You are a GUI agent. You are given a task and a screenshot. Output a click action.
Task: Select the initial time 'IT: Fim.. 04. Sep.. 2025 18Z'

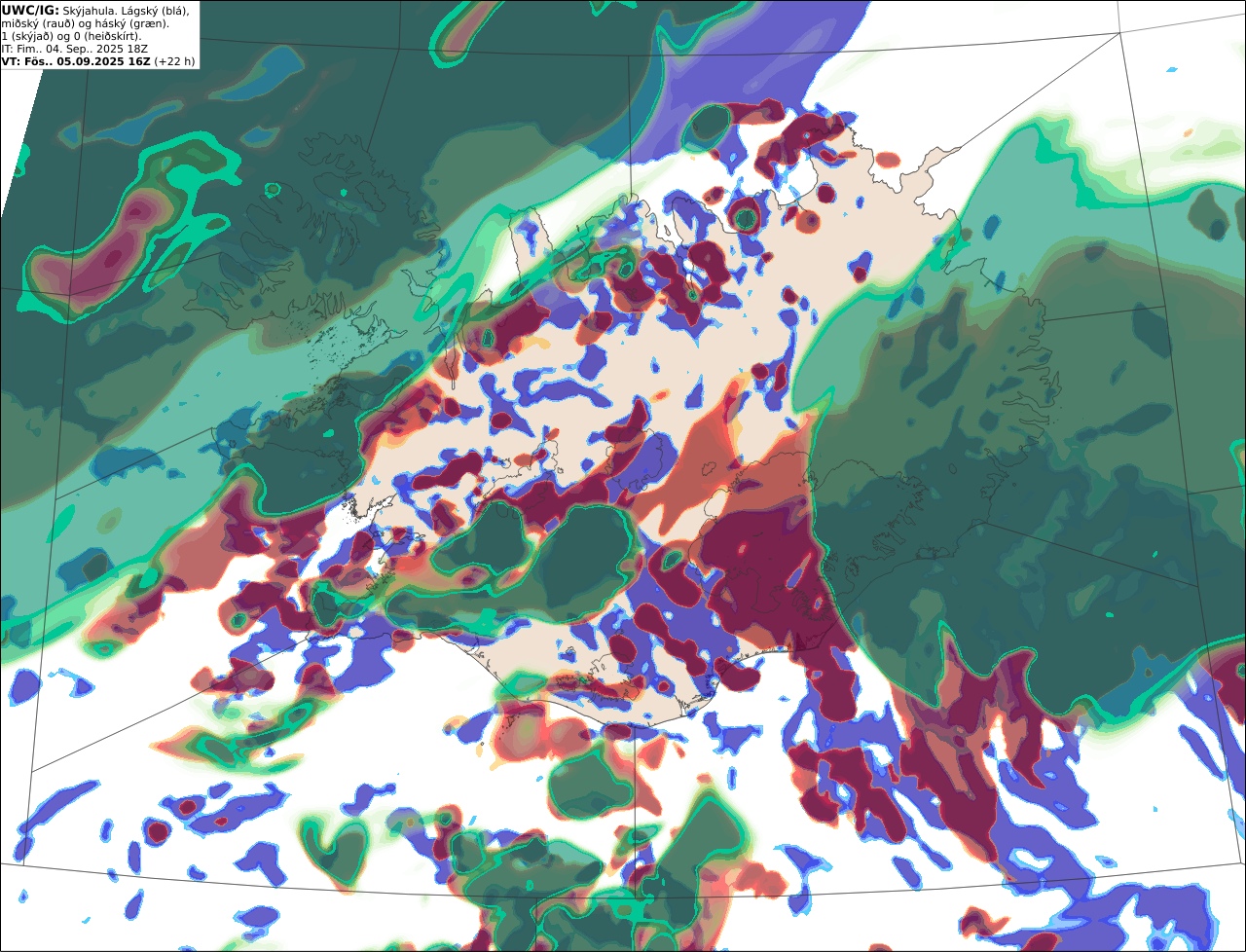click(x=73, y=49)
